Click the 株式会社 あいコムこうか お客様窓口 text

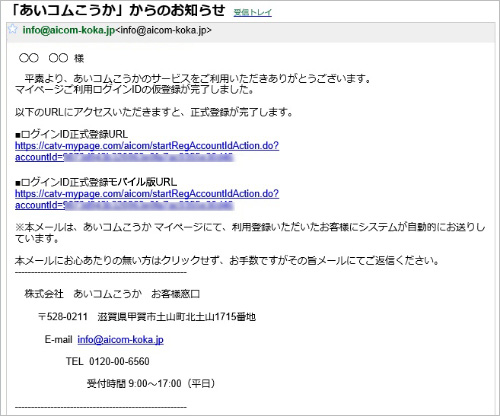pyautogui.click(x=112, y=294)
